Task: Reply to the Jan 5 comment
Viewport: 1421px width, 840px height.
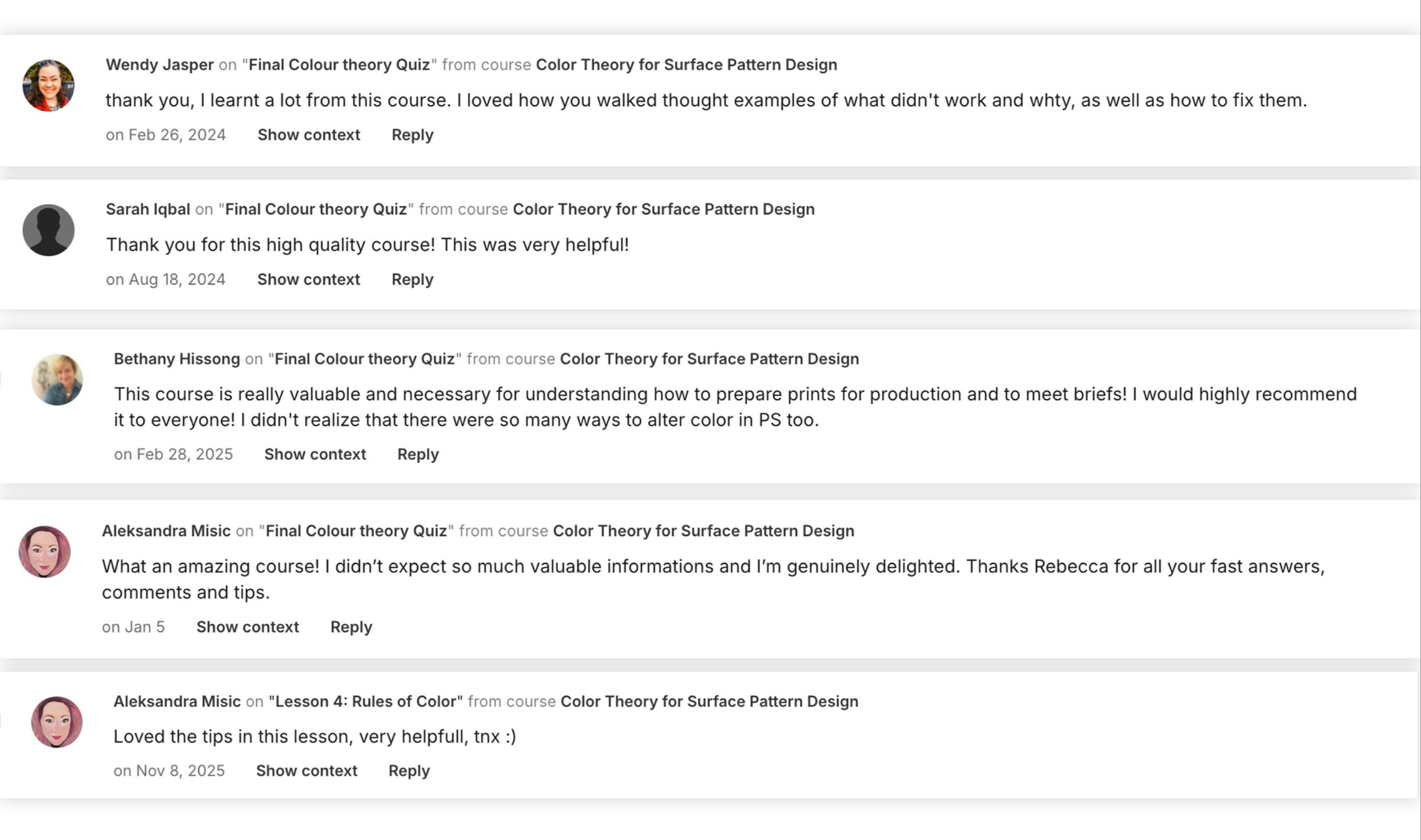Action: (x=351, y=627)
